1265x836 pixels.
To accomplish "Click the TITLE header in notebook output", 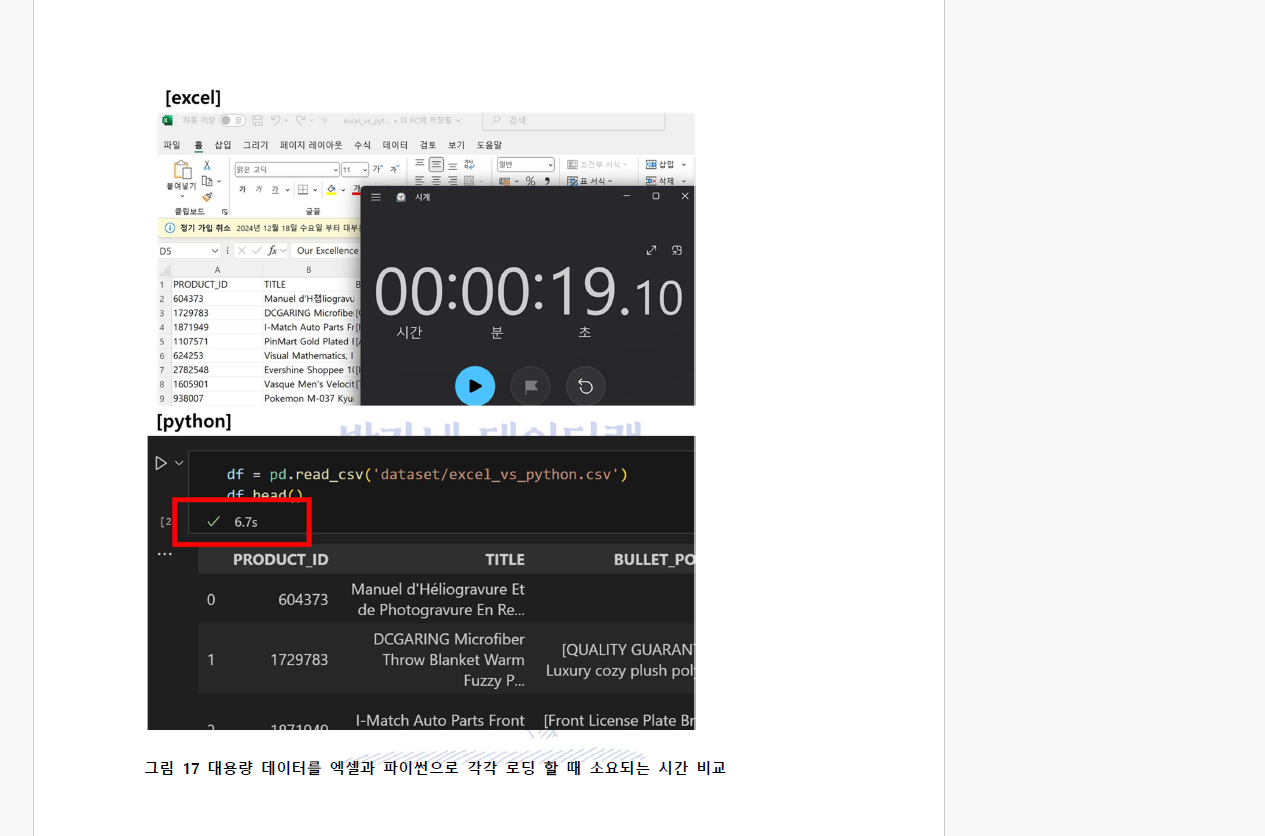I will (x=505, y=560).
